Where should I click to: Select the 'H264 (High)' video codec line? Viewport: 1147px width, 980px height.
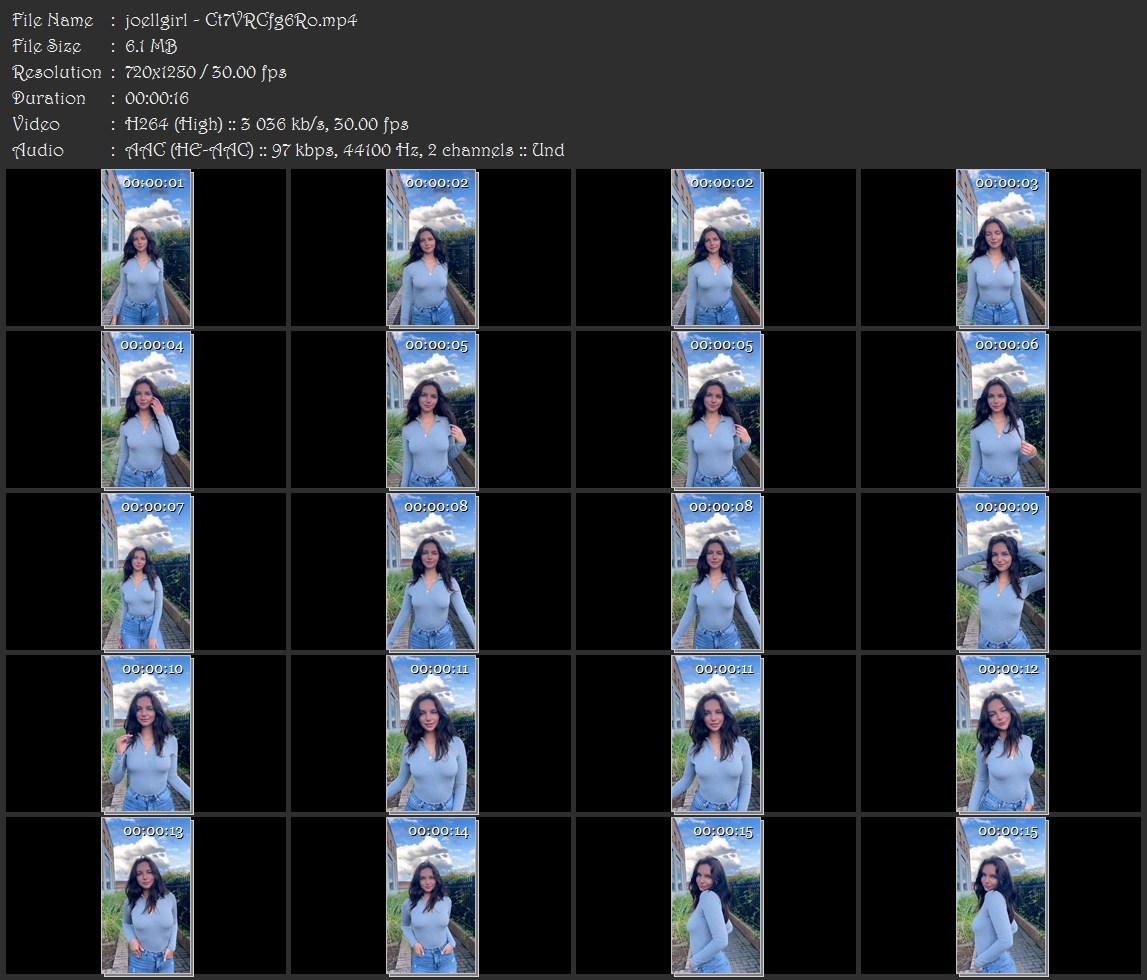click(266, 124)
